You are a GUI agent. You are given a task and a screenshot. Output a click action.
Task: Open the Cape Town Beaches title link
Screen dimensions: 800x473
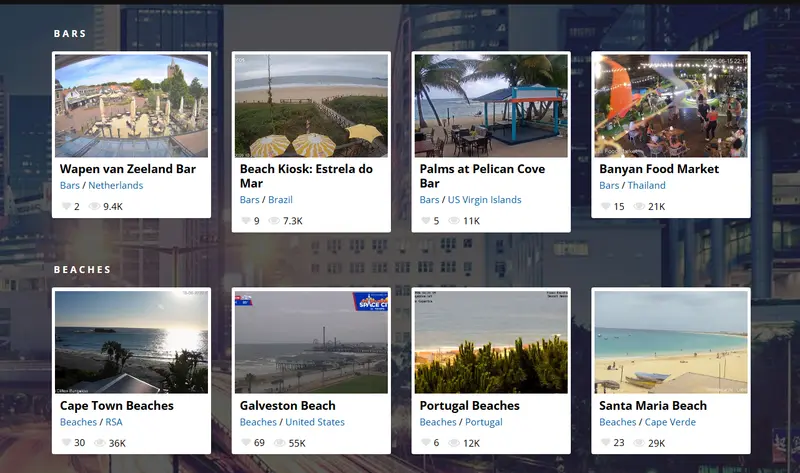pos(116,406)
